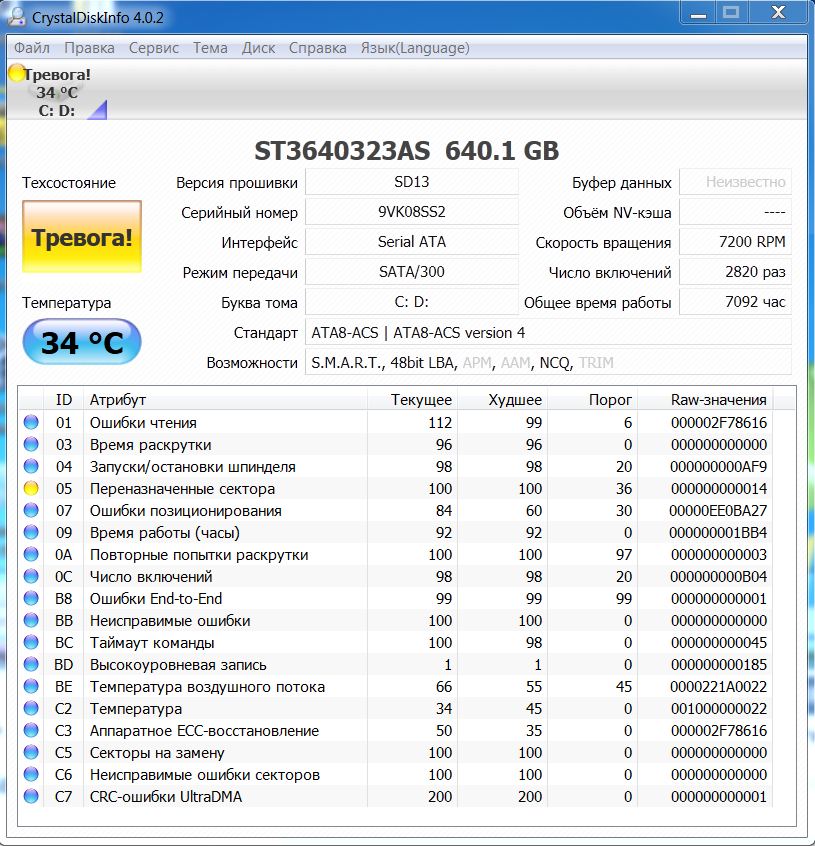
Task: Open the Язык(Language) menu
Action: coord(415,48)
